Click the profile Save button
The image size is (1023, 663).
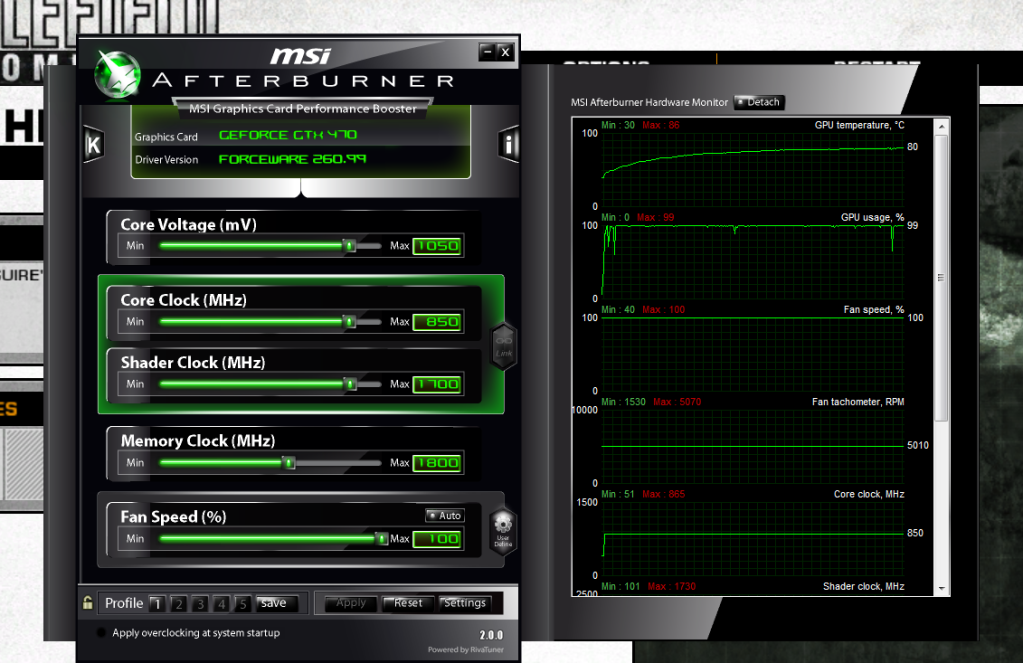coord(277,603)
